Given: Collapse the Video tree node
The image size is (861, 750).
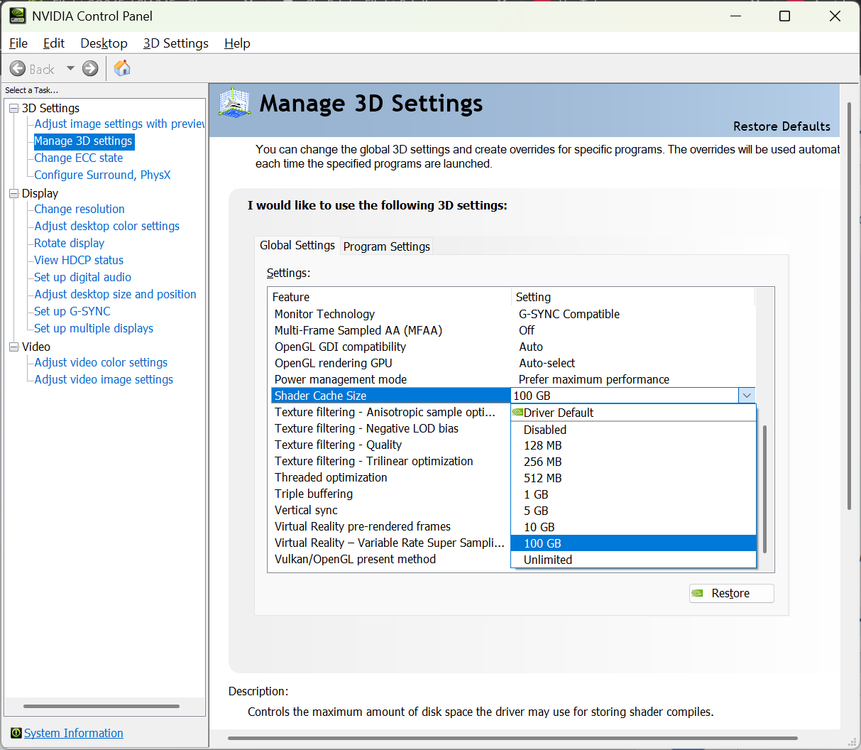Looking at the screenshot, I should [14, 347].
